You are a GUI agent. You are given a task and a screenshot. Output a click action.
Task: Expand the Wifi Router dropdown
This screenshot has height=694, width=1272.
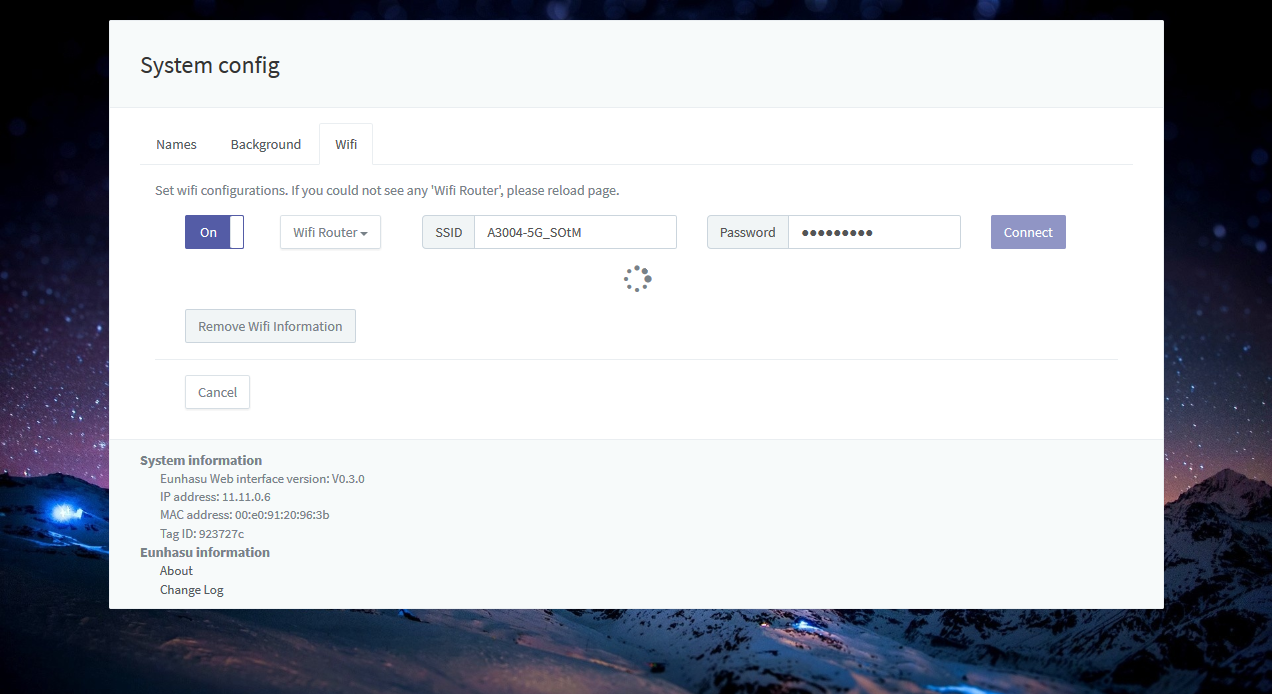(330, 232)
